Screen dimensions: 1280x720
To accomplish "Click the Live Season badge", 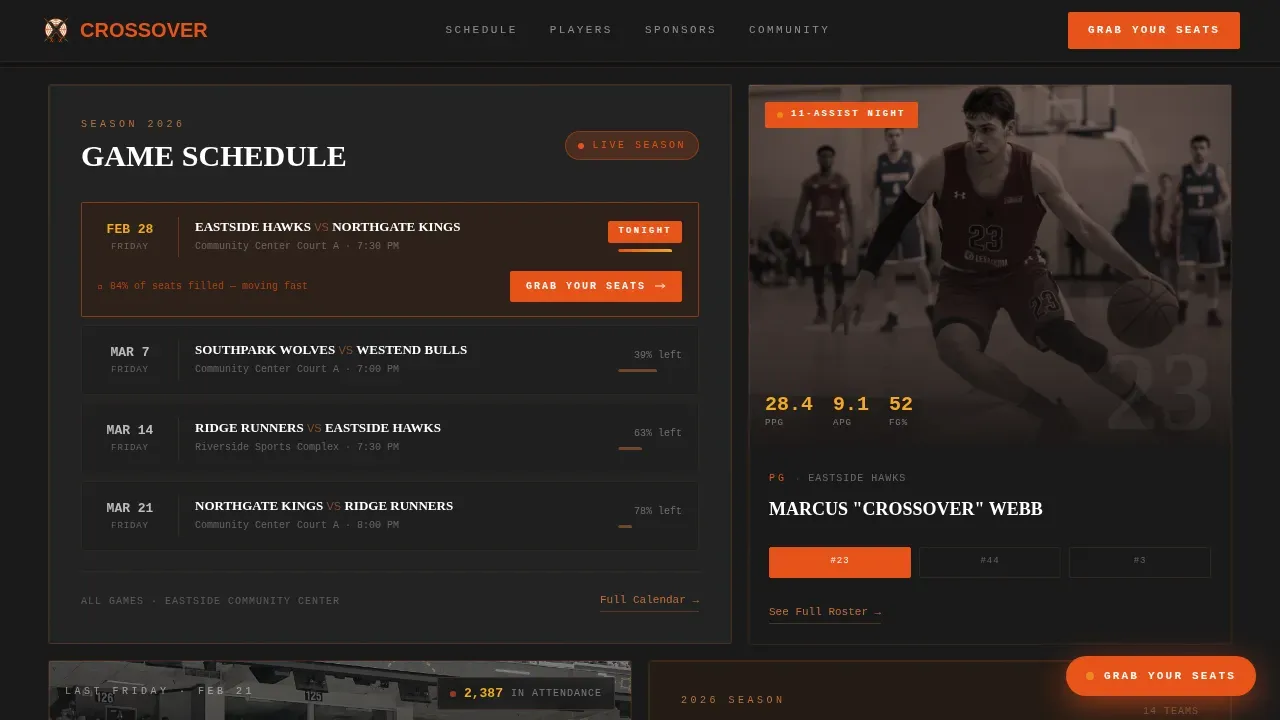I will (x=632, y=145).
